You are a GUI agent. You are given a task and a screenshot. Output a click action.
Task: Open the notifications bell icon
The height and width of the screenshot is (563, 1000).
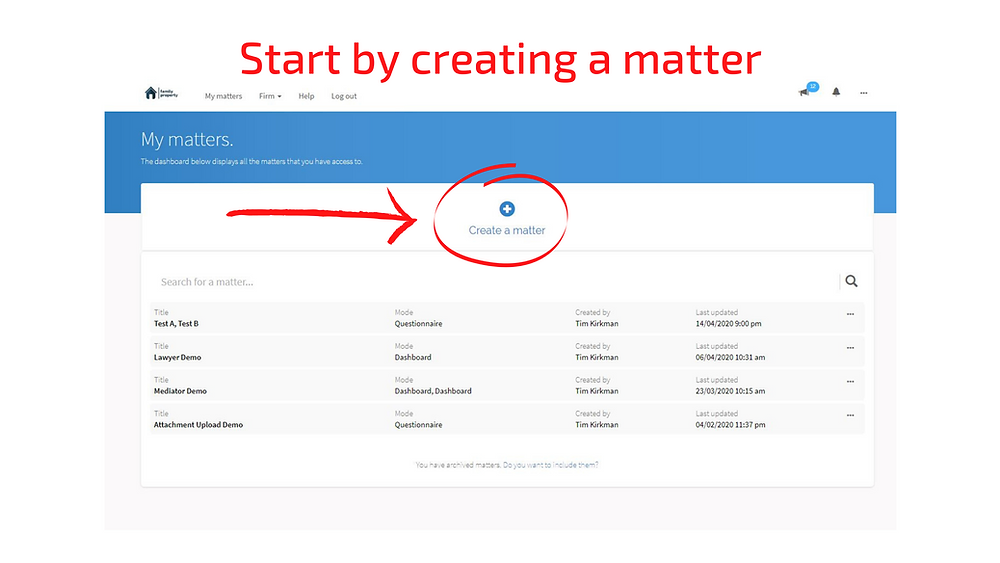click(x=836, y=92)
